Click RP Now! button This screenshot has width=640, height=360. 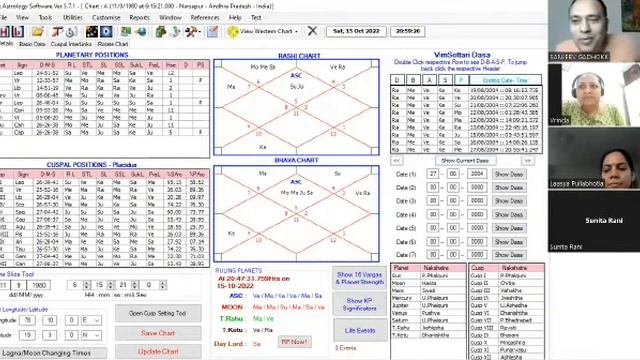[295, 342]
